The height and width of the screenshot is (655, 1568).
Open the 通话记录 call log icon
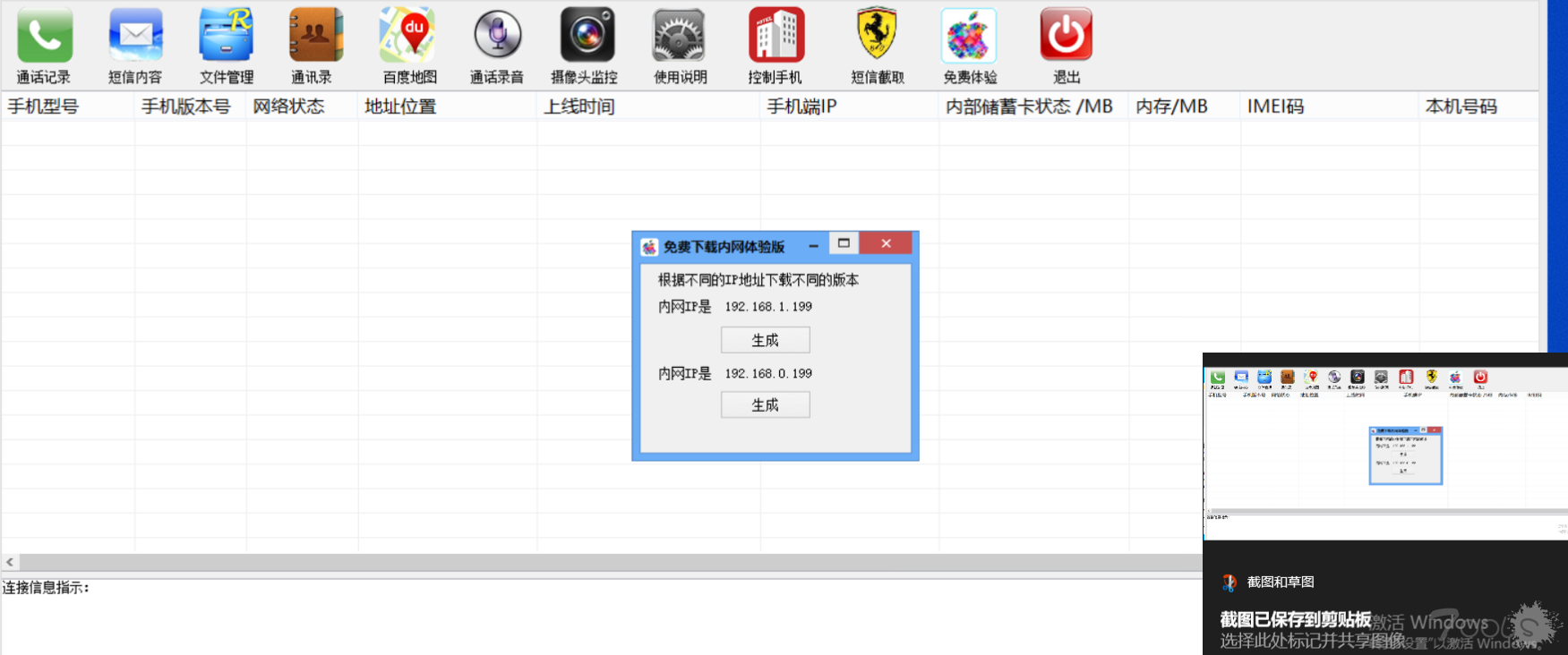pos(45,36)
